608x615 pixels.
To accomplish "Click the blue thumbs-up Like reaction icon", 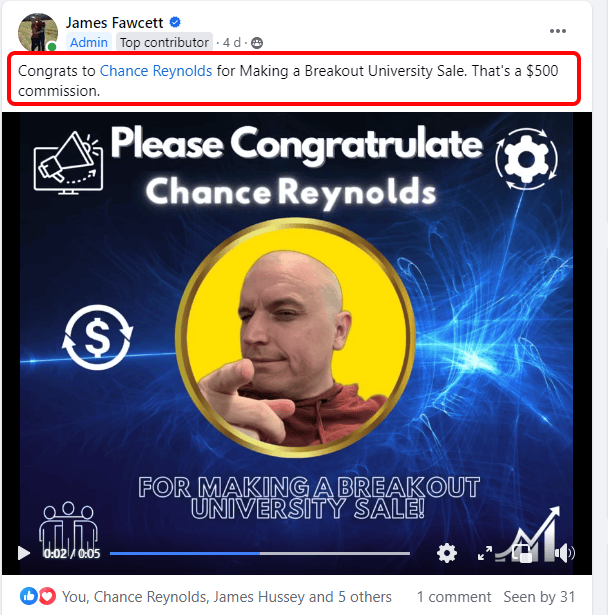I will [29, 596].
